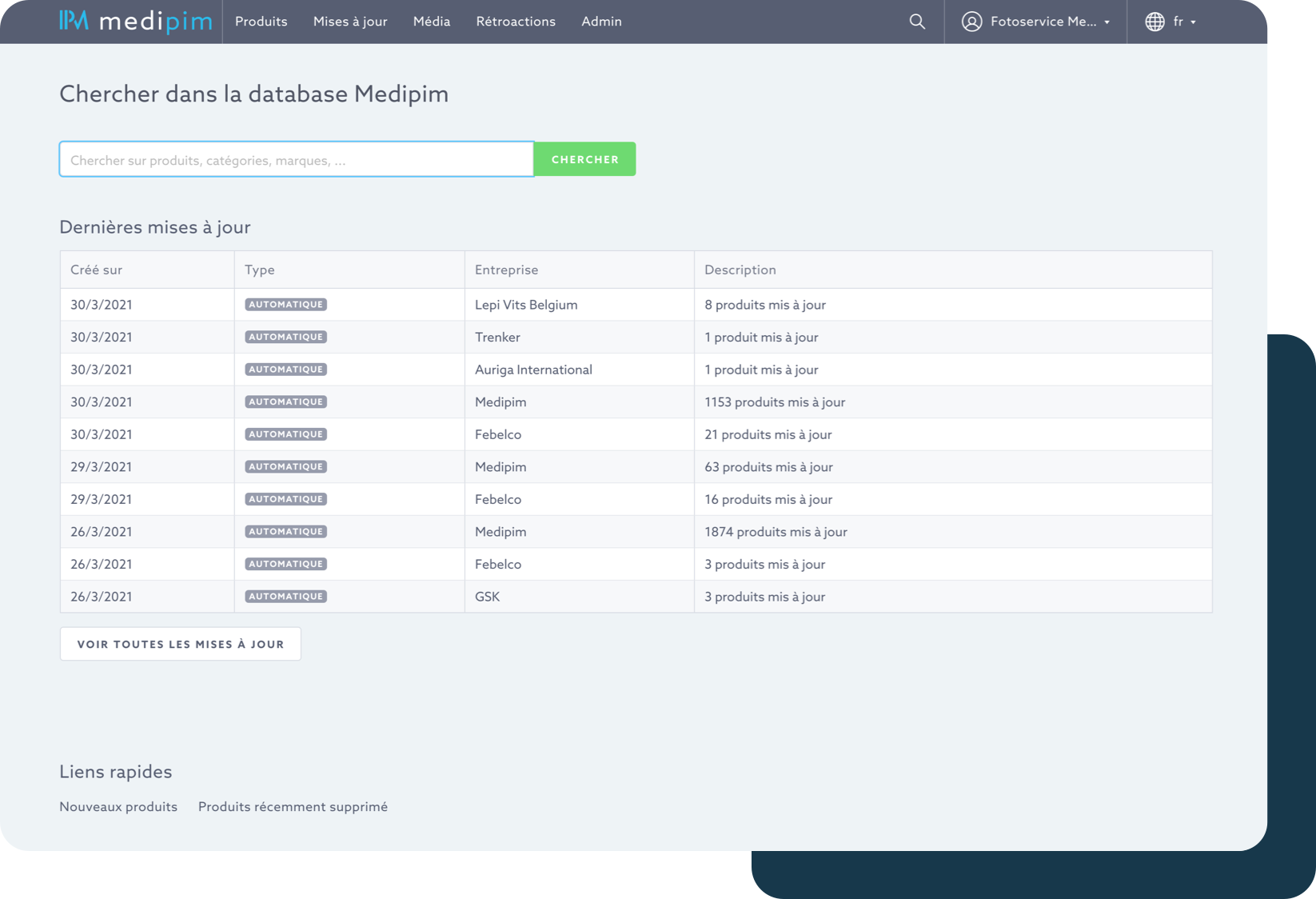Go to Mises à jour menu
The width and height of the screenshot is (1316, 899).
[350, 22]
